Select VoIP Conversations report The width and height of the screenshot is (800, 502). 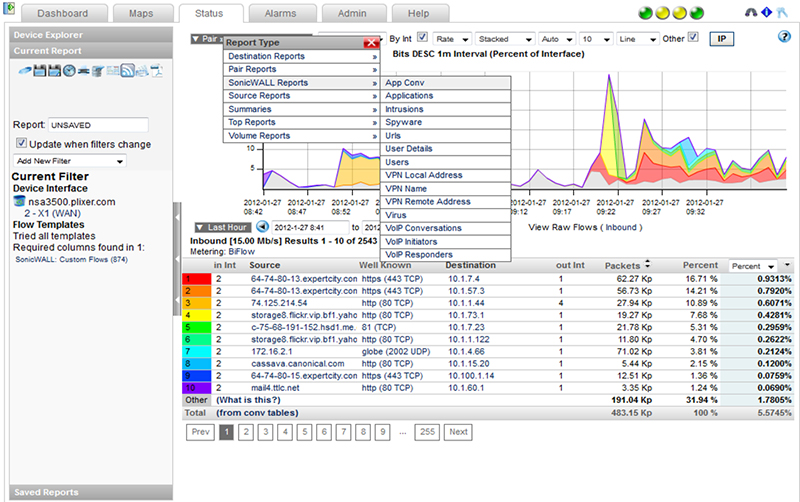pos(445,228)
